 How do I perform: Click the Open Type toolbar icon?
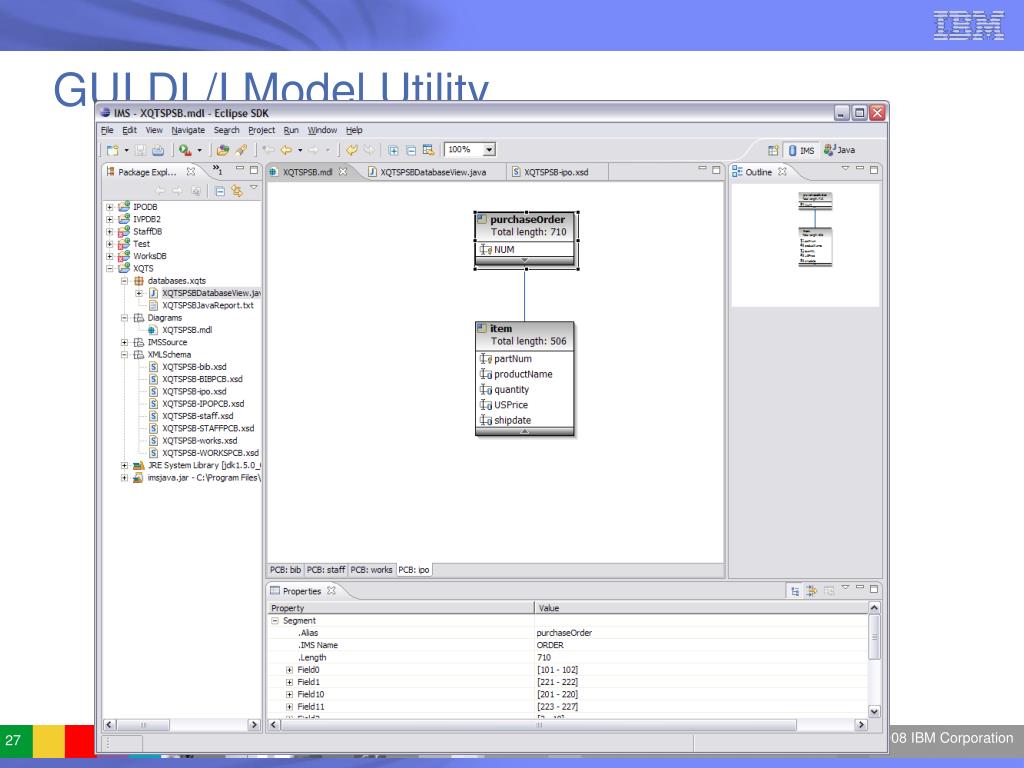[x=223, y=150]
